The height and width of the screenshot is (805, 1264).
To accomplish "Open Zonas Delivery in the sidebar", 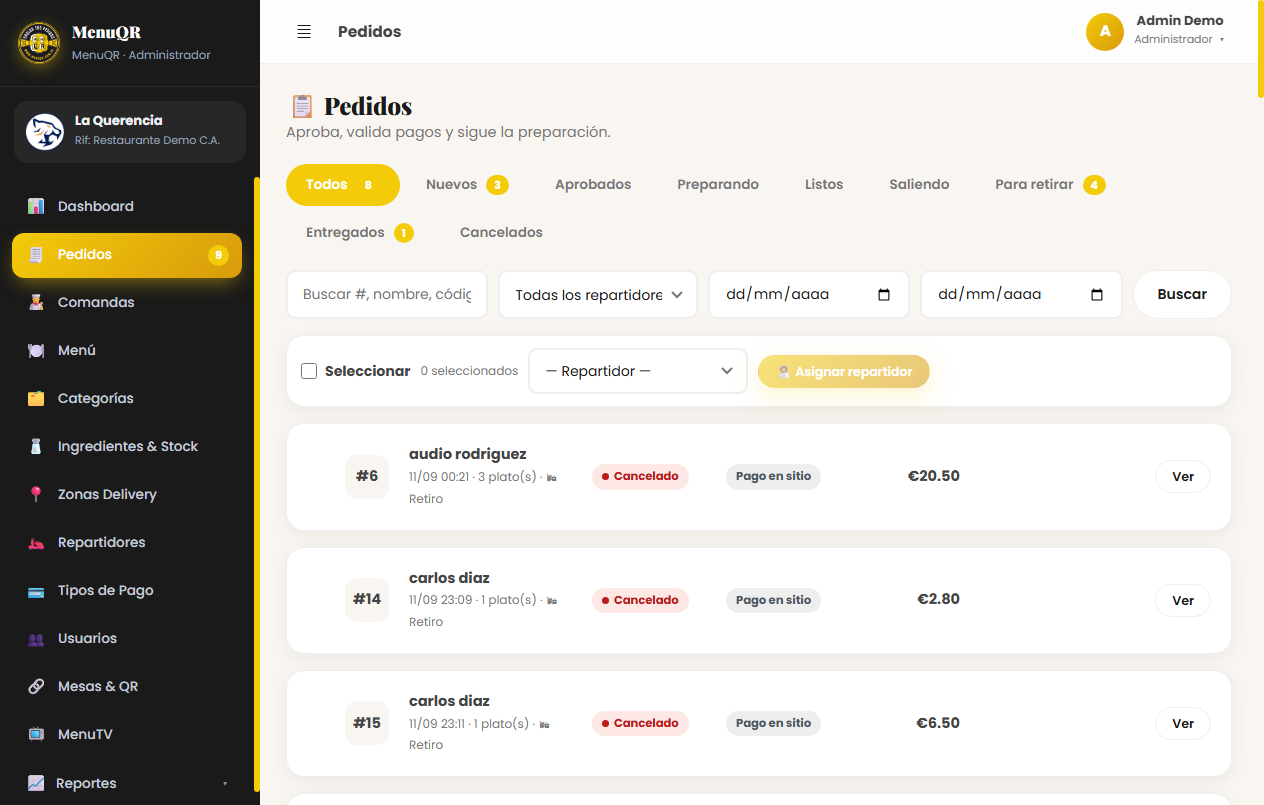I will (x=127, y=494).
